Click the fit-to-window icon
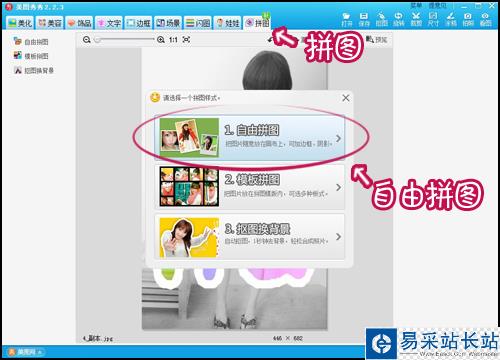Image resolution: width=500 pixels, height=360 pixels. pyautogui.click(x=186, y=39)
